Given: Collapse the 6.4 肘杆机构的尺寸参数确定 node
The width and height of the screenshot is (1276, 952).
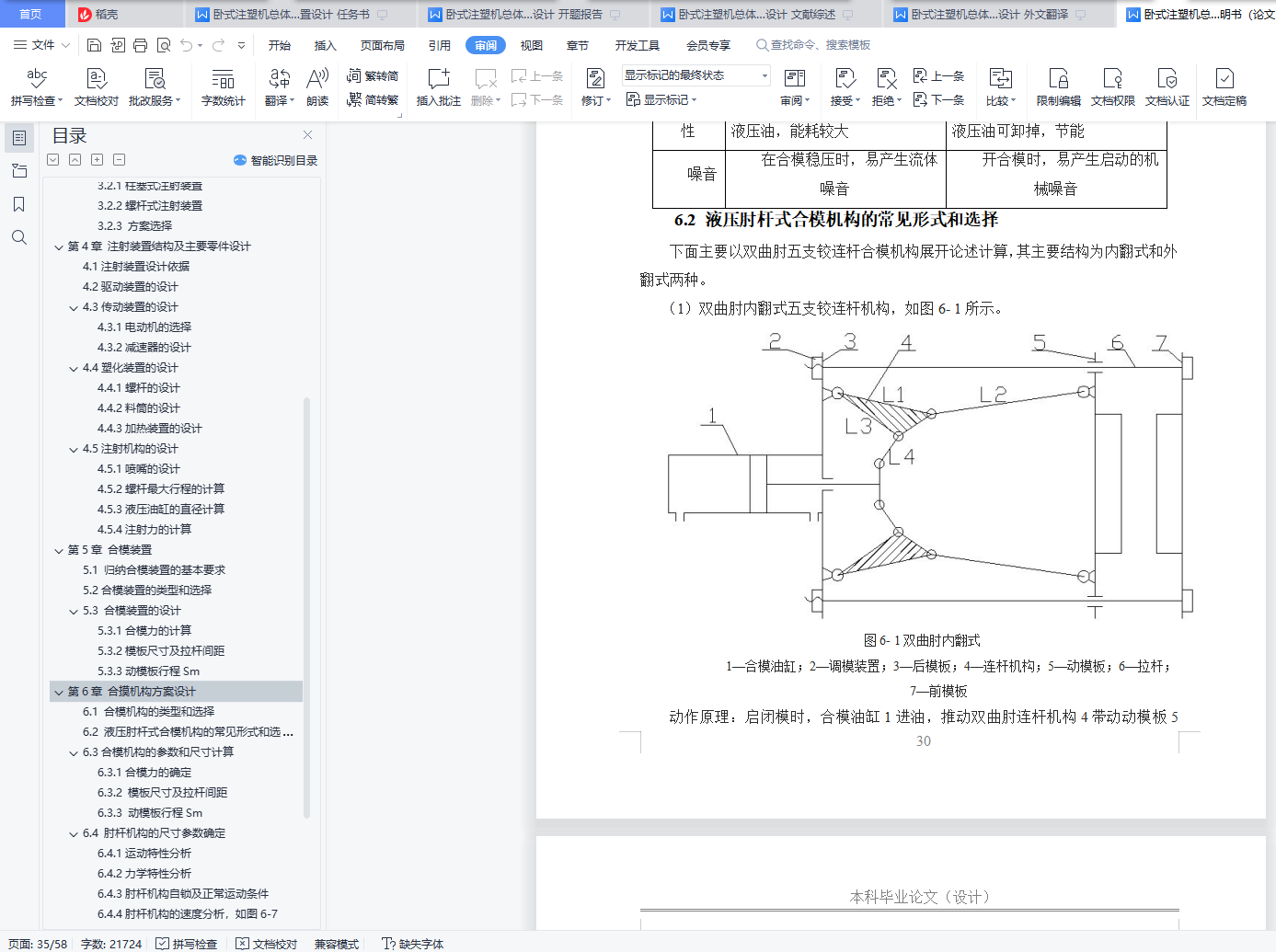Looking at the screenshot, I should pyautogui.click(x=74, y=833).
